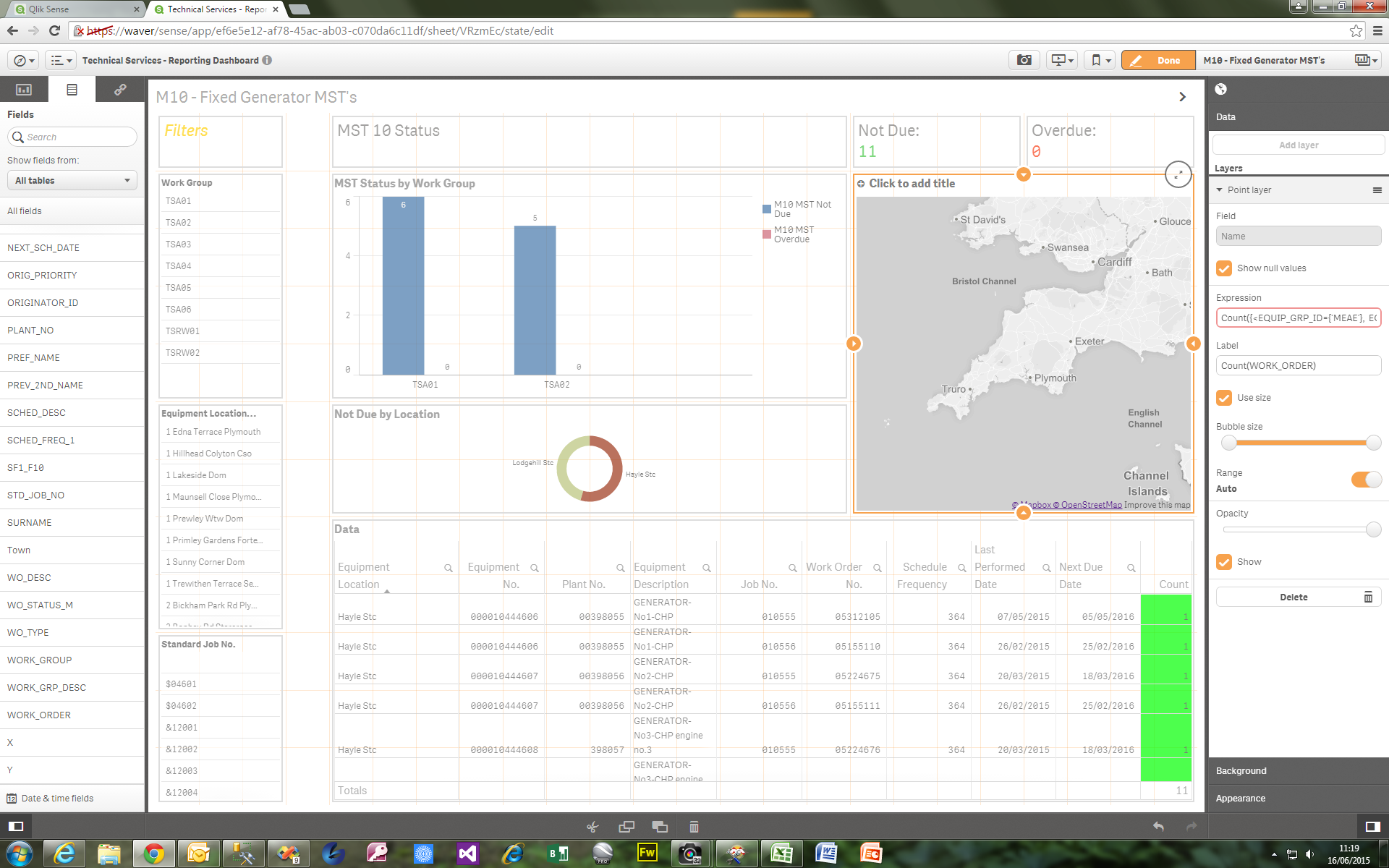Cut the selected object with scissors
1389x868 pixels.
(x=592, y=826)
